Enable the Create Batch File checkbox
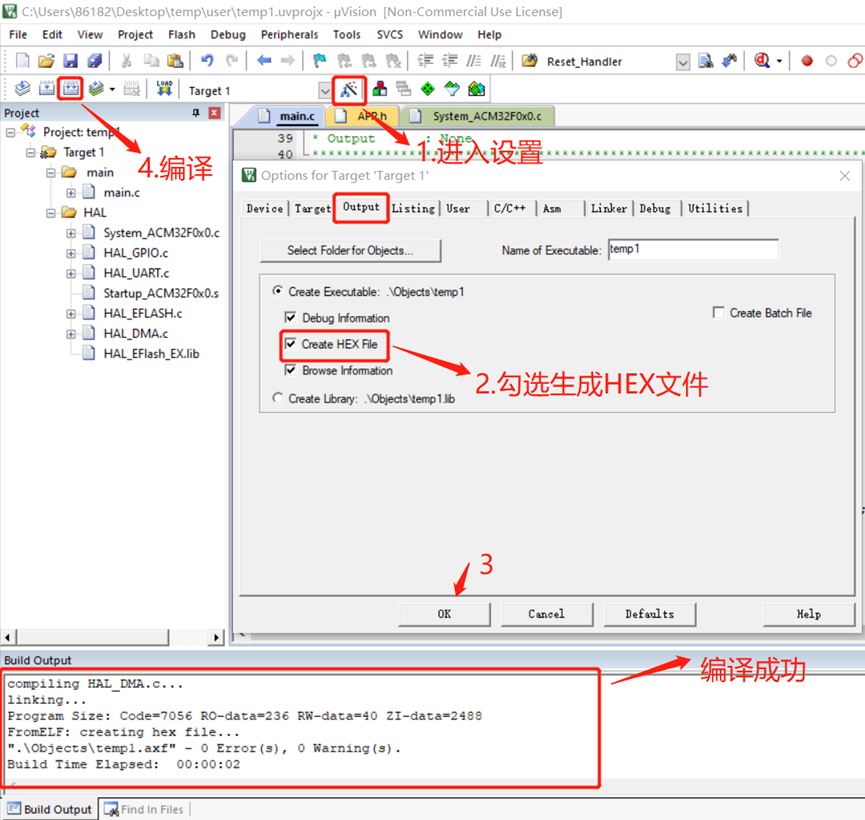 point(718,313)
